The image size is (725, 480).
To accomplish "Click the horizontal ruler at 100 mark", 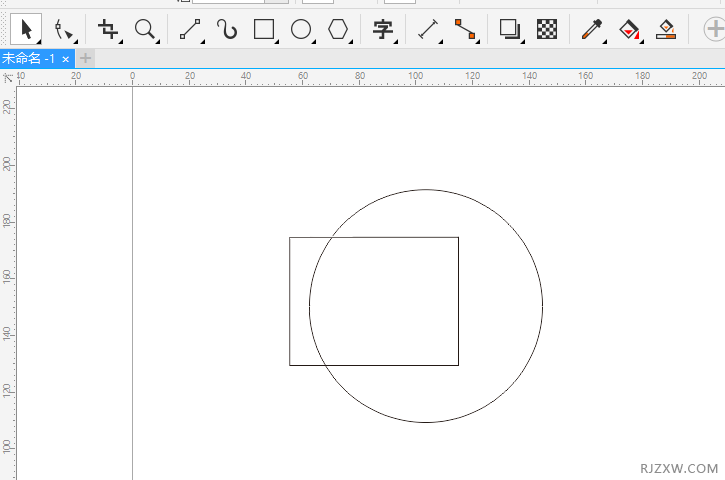I will point(415,77).
